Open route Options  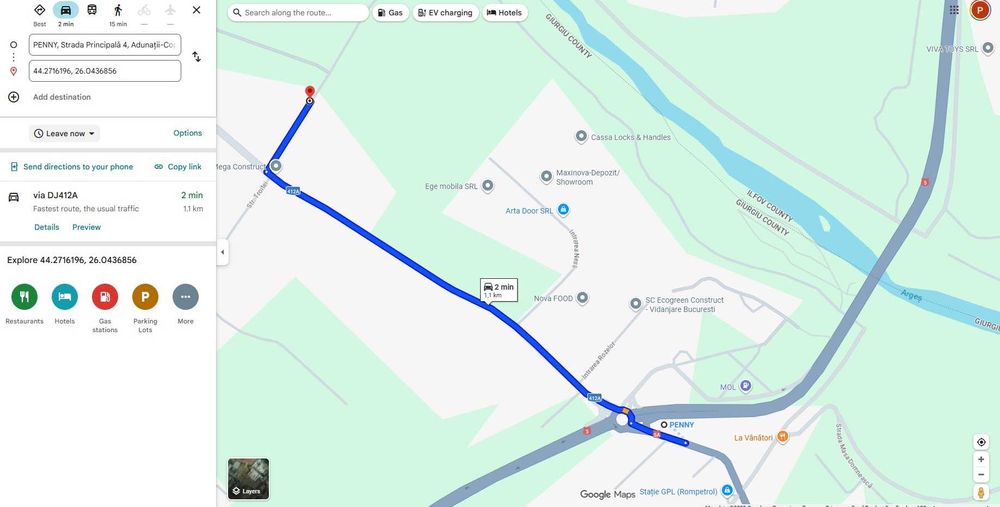click(x=188, y=133)
